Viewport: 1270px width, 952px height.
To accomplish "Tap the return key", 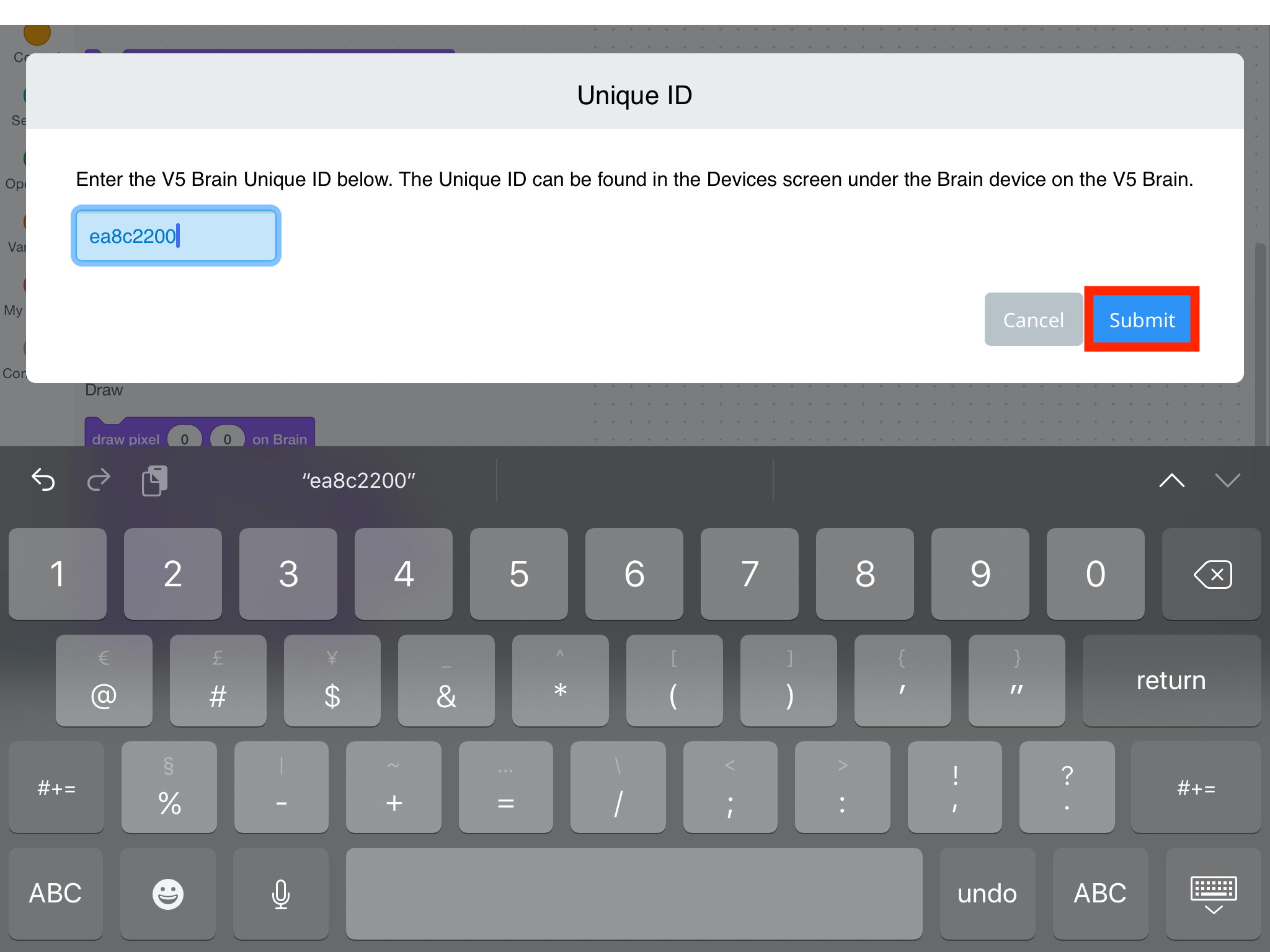I will (x=1171, y=681).
